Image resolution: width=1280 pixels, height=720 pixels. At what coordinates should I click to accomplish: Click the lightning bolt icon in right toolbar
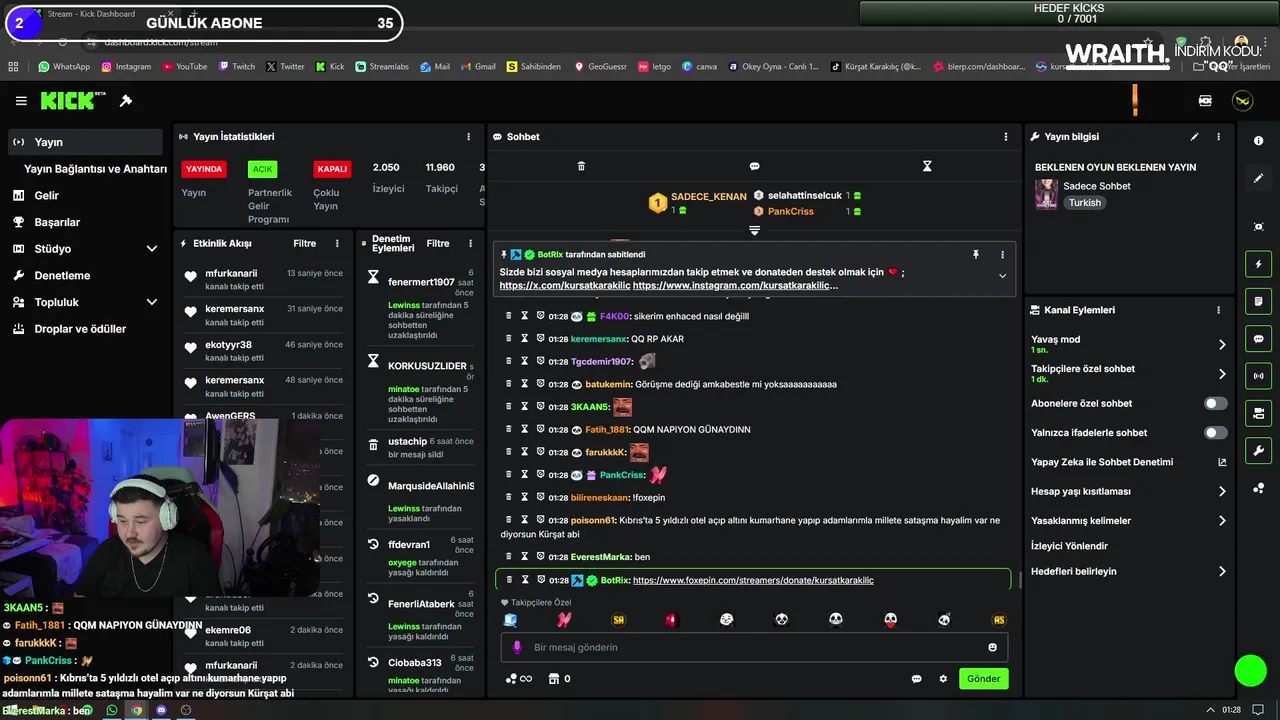click(x=1258, y=264)
